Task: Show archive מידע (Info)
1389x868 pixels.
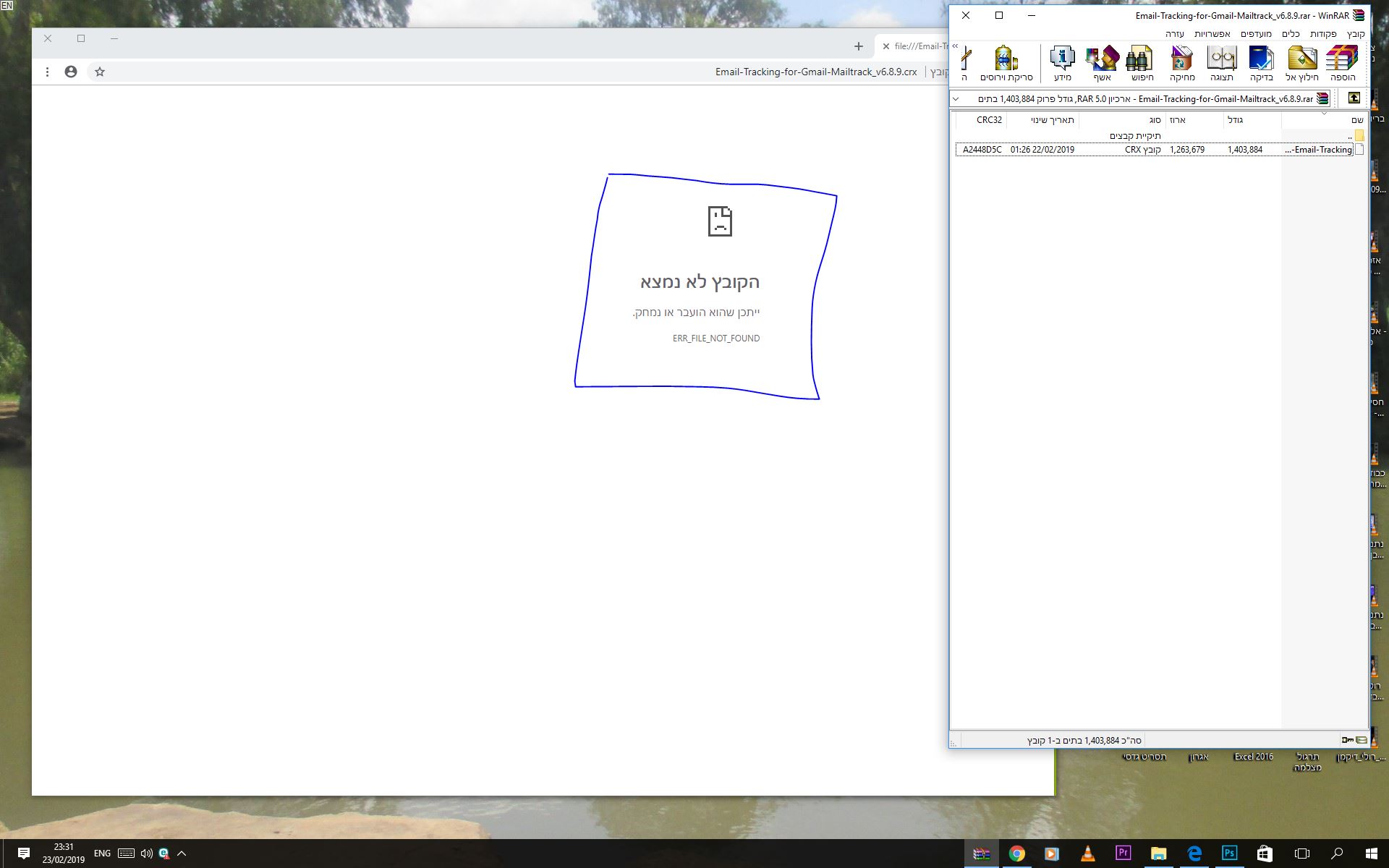Action: [x=1062, y=63]
